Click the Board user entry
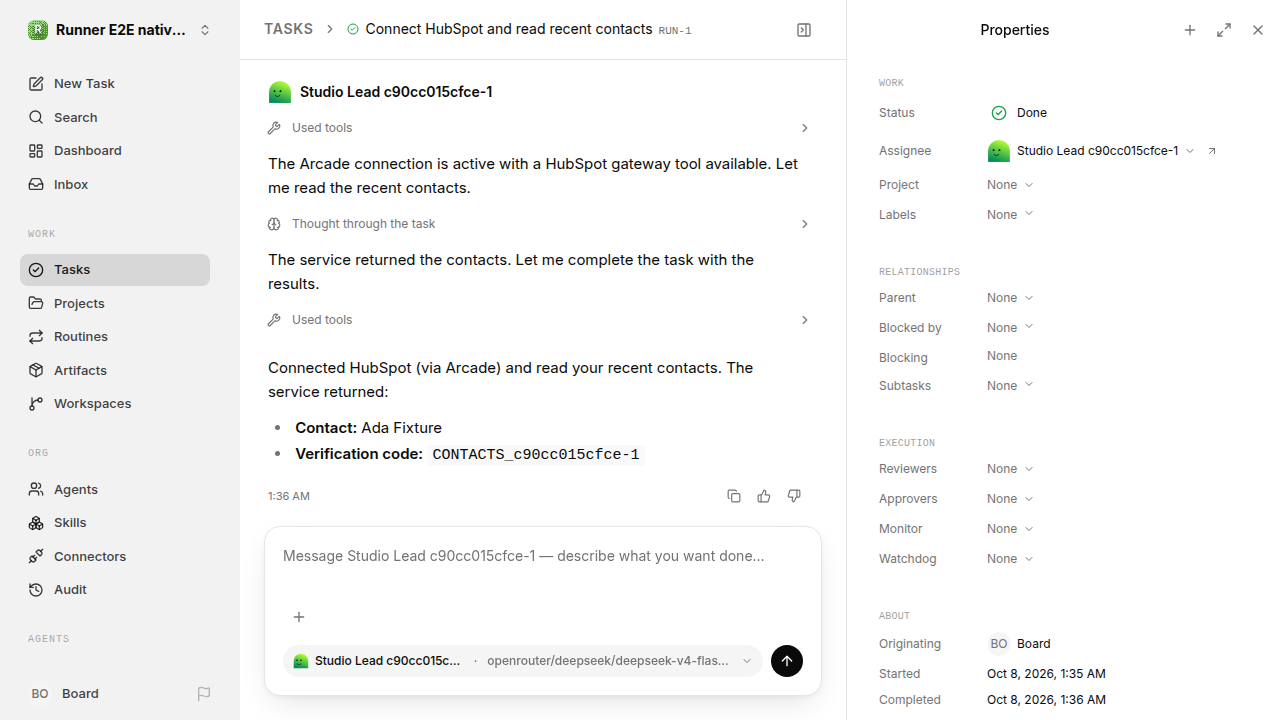 [x=64, y=693]
